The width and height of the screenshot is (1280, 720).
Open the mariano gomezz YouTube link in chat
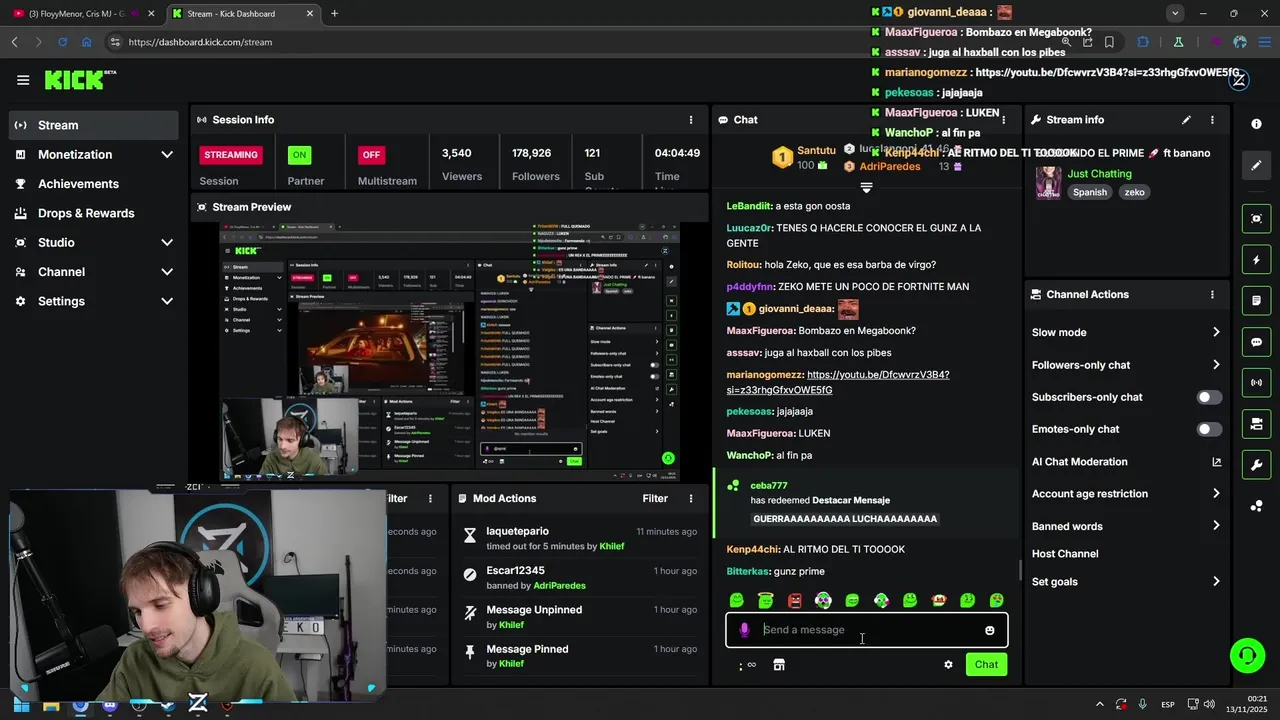(x=838, y=382)
